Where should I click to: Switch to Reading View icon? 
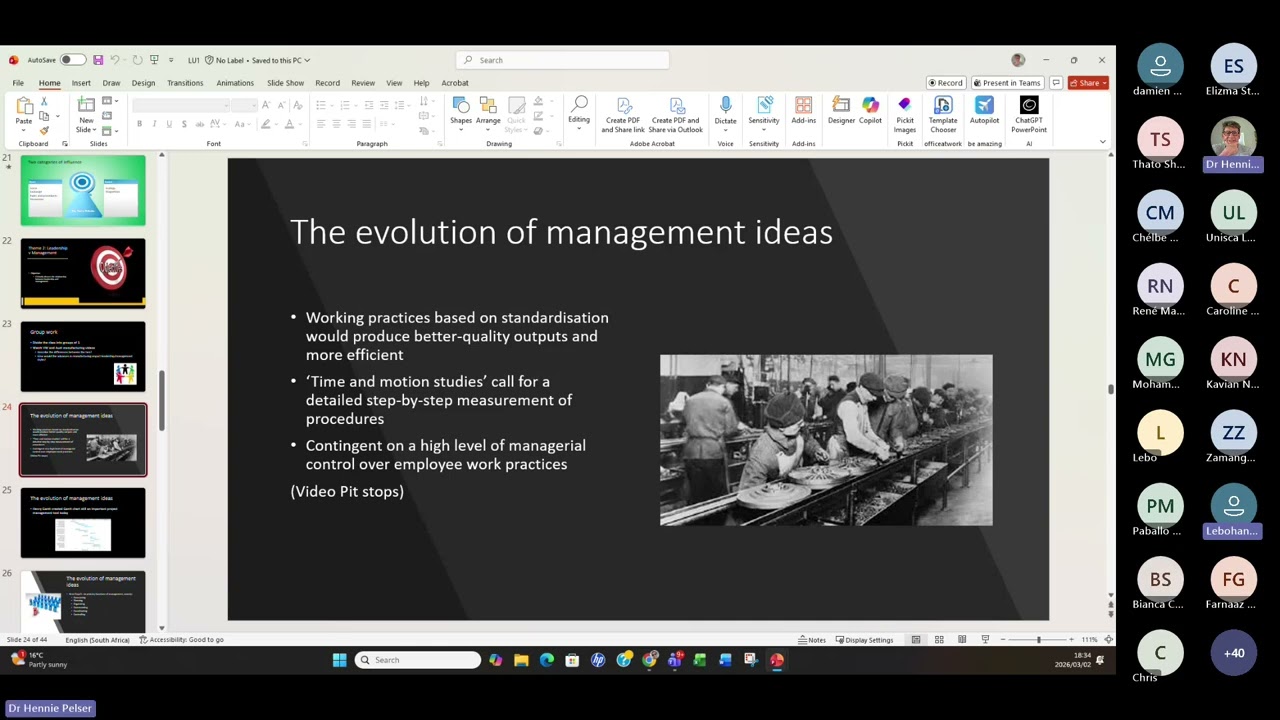pyautogui.click(x=962, y=640)
